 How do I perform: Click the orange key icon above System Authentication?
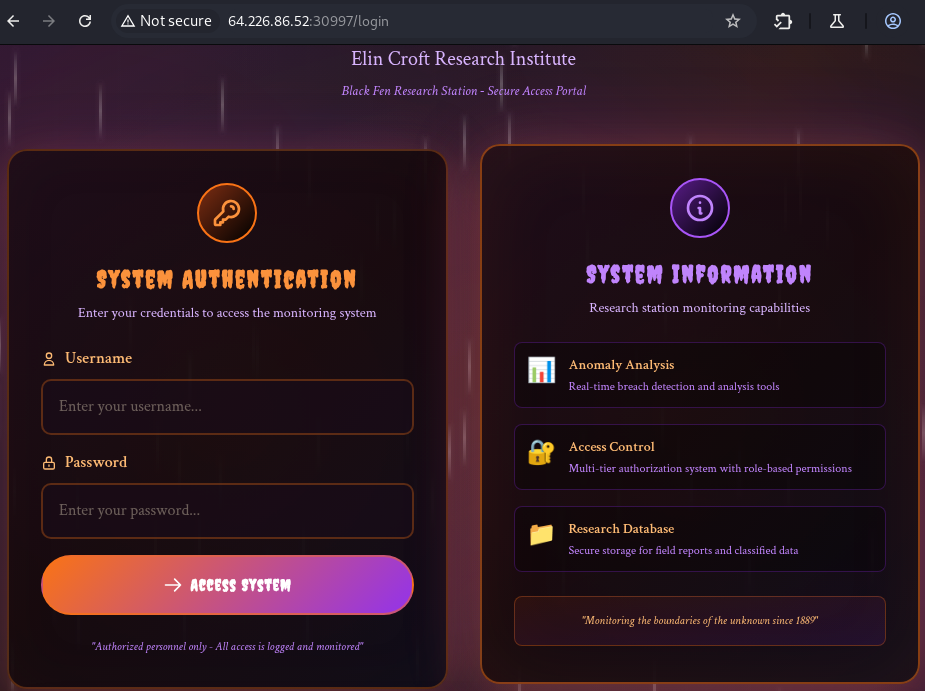click(x=227, y=213)
